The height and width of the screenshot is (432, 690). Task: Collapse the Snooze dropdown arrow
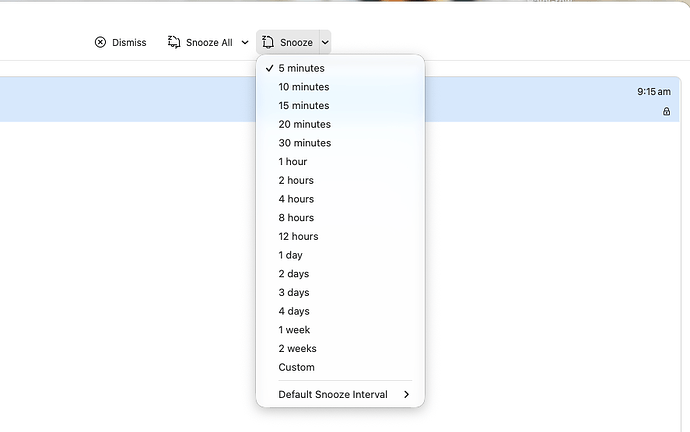point(325,42)
